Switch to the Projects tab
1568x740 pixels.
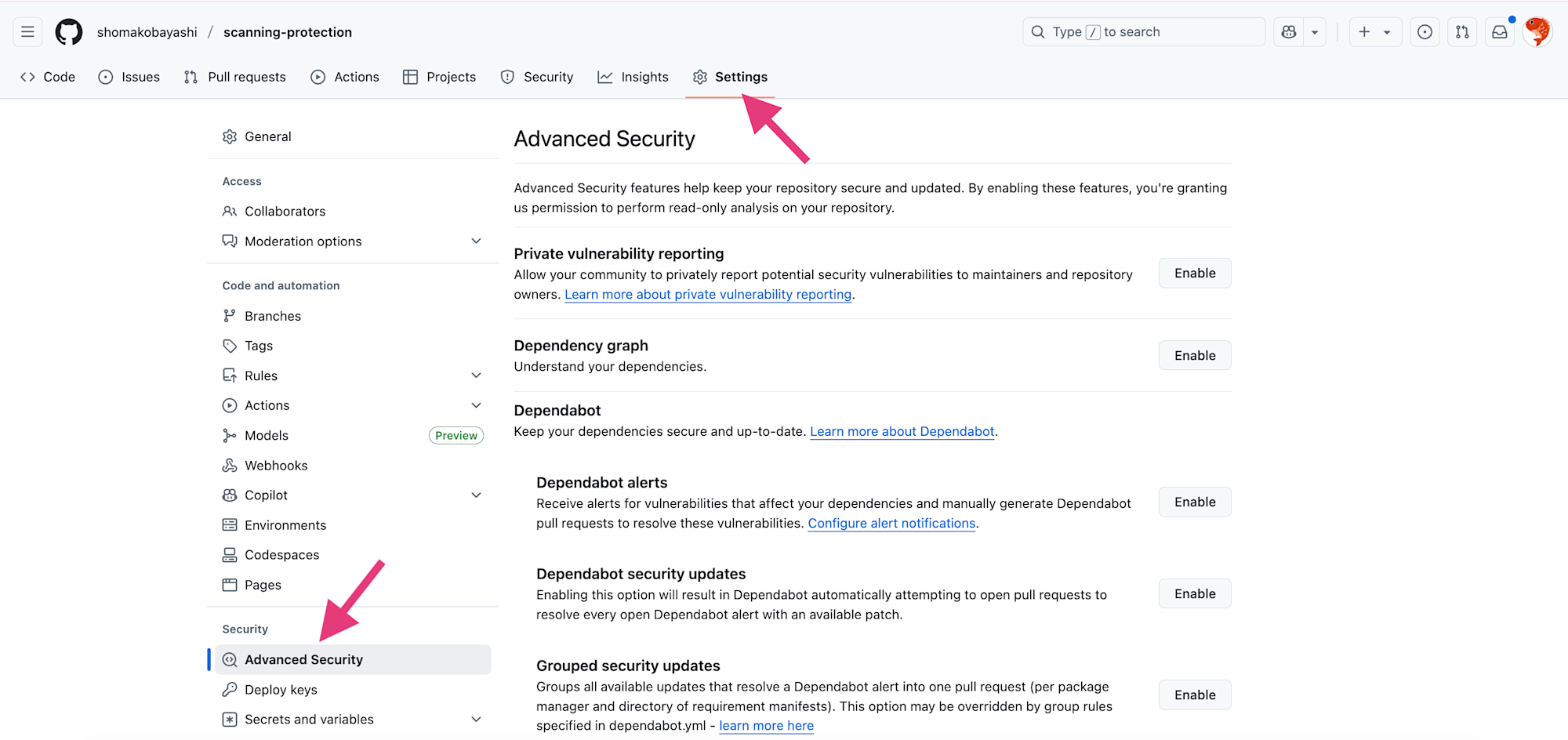tap(439, 77)
